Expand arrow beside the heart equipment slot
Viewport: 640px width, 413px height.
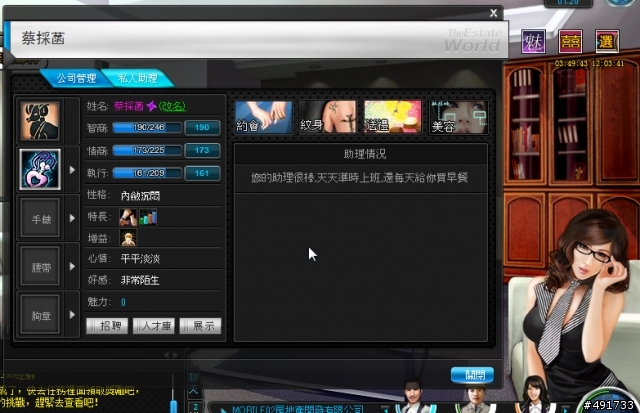tap(72, 170)
